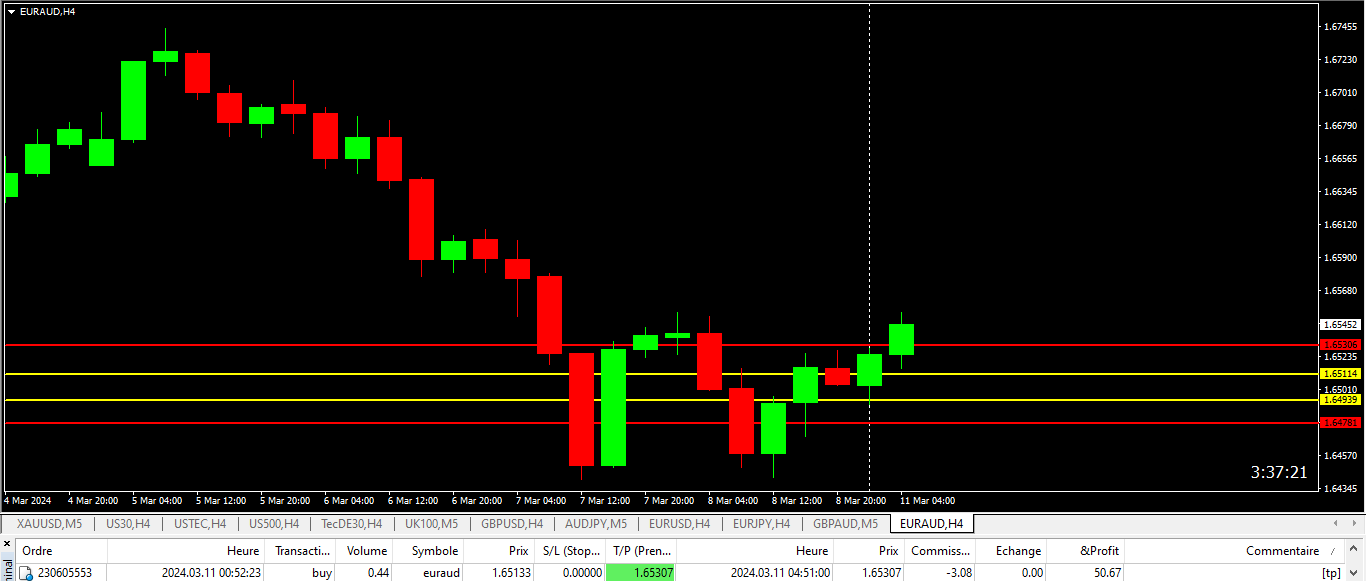Click the profit value 50.67
This screenshot has width=1366, height=581.
point(1107,573)
